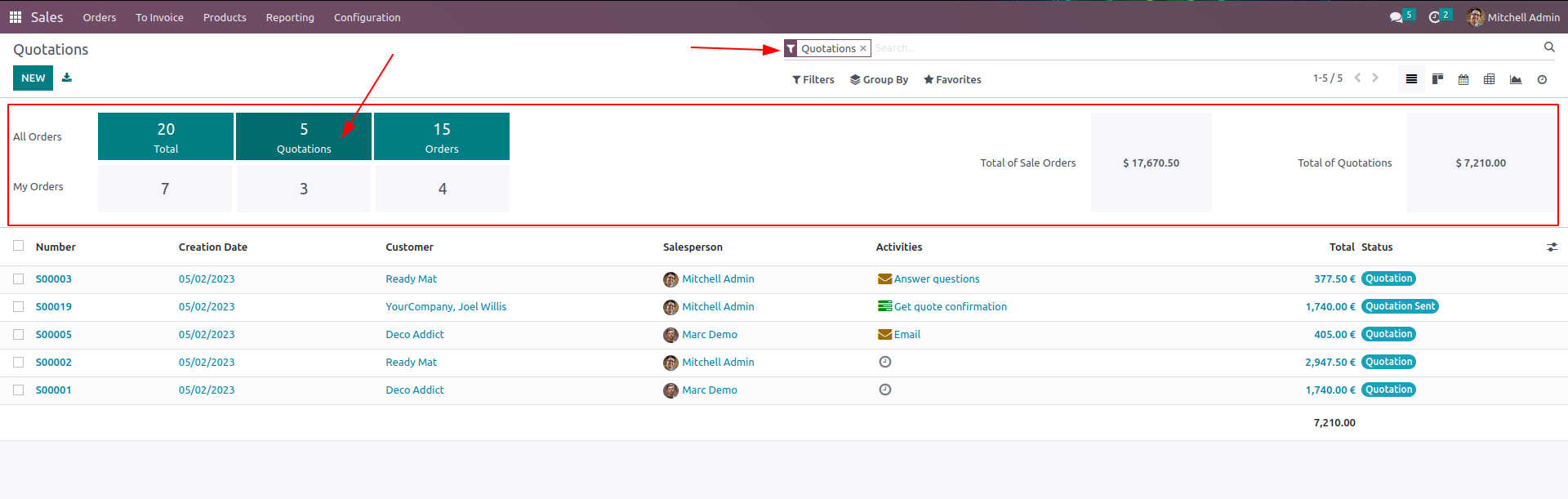The width and height of the screenshot is (1568, 499).
Task: Click My Orders orders count 4
Action: [x=443, y=189]
